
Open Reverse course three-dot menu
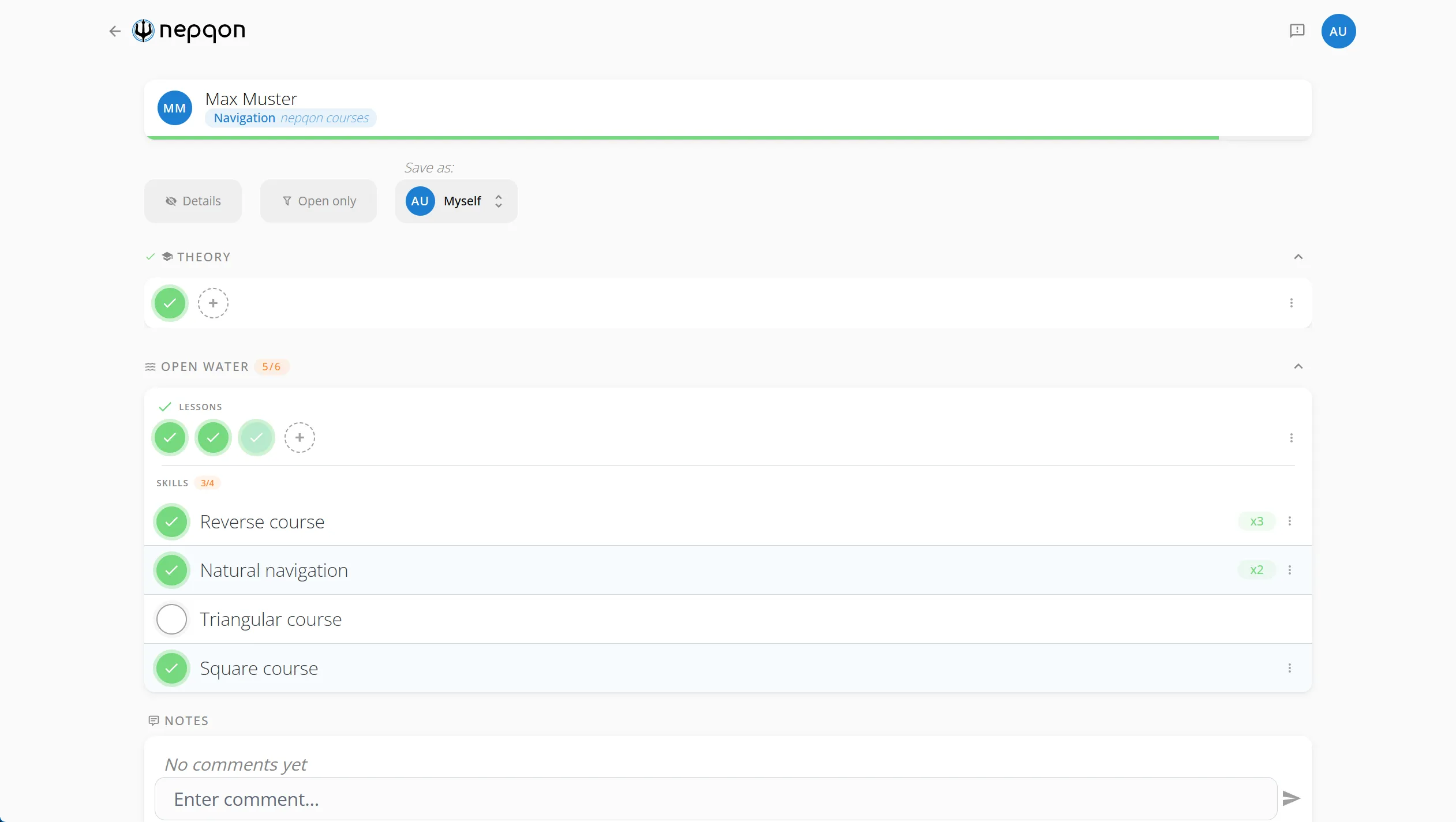pos(1290,521)
